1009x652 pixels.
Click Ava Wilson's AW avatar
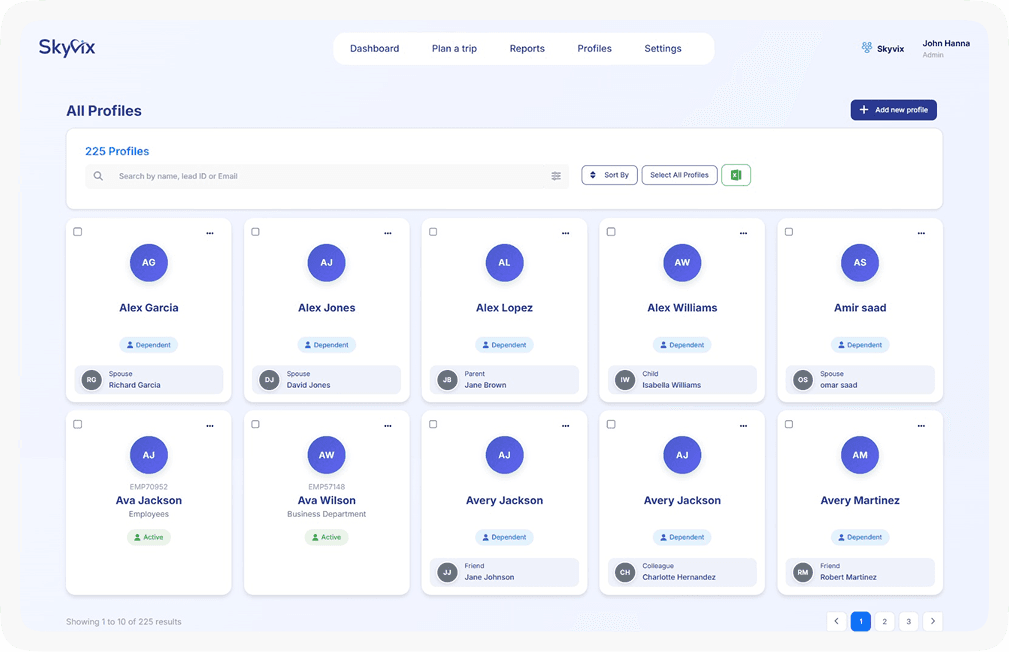pyautogui.click(x=326, y=455)
